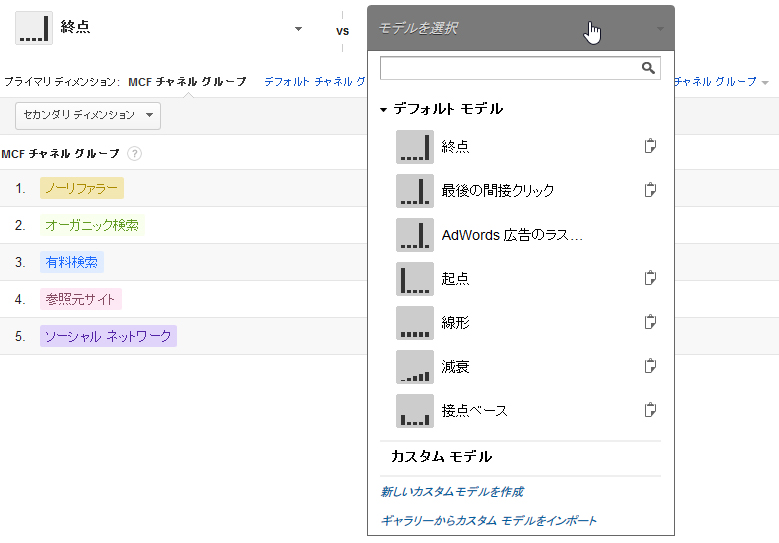
Task: Click ギャラリーからカスタム モデルをインポート link
Action: click(488, 521)
